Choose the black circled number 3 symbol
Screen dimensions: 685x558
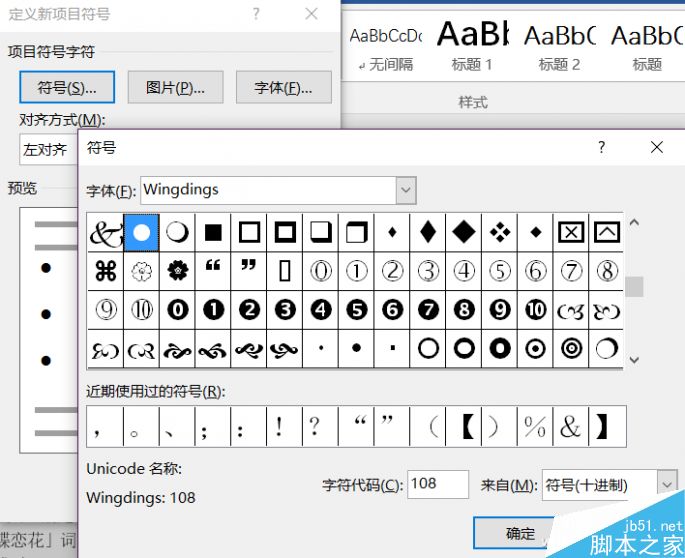(285, 309)
